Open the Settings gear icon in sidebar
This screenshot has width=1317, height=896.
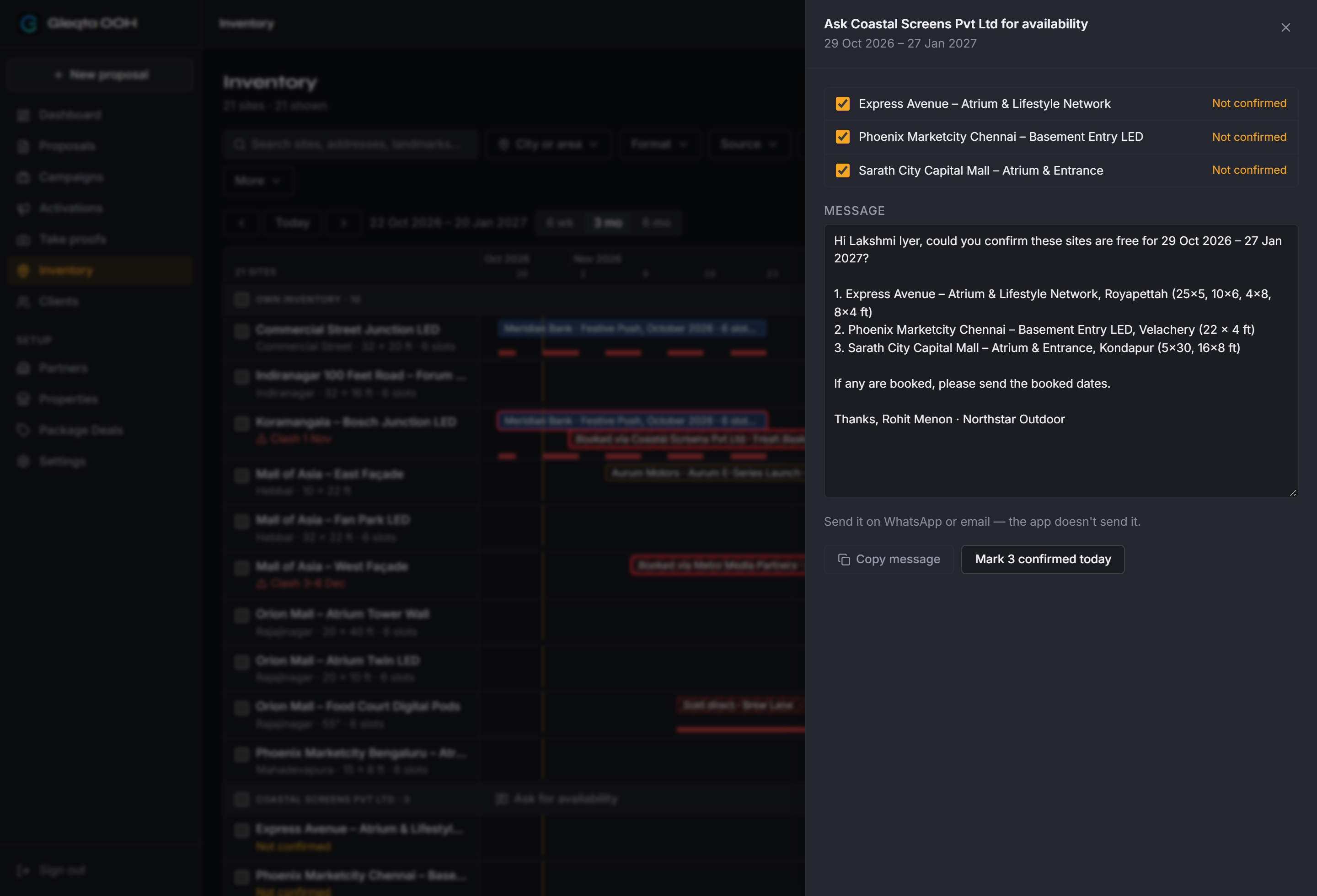coord(23,462)
